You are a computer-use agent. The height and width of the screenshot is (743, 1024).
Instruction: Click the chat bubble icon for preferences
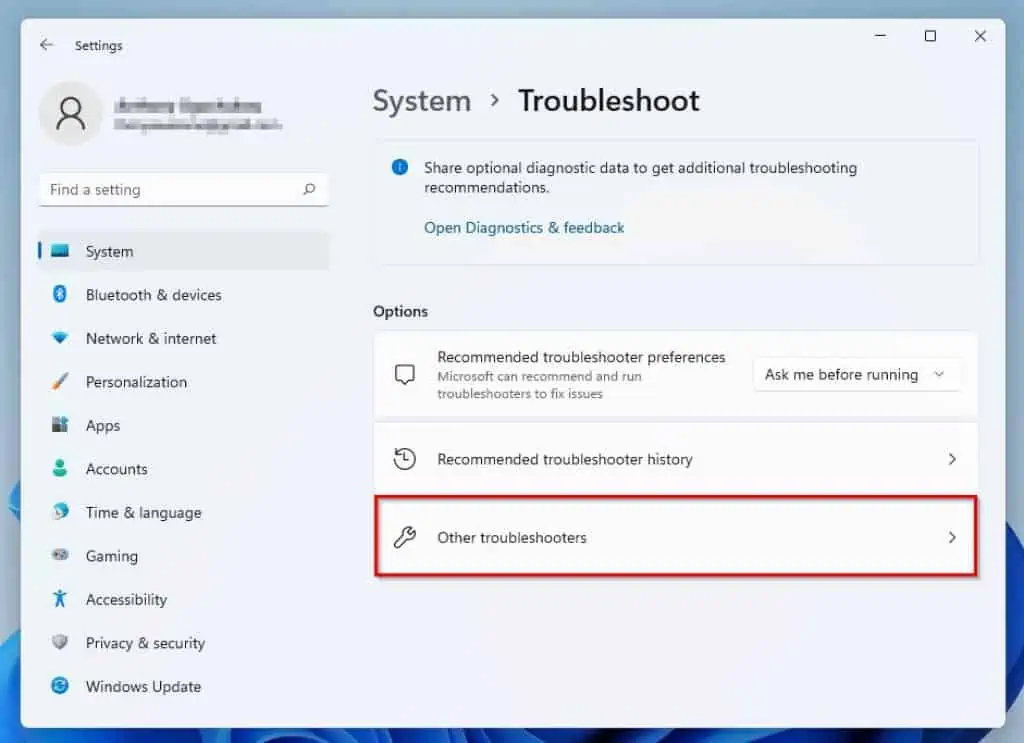(404, 374)
